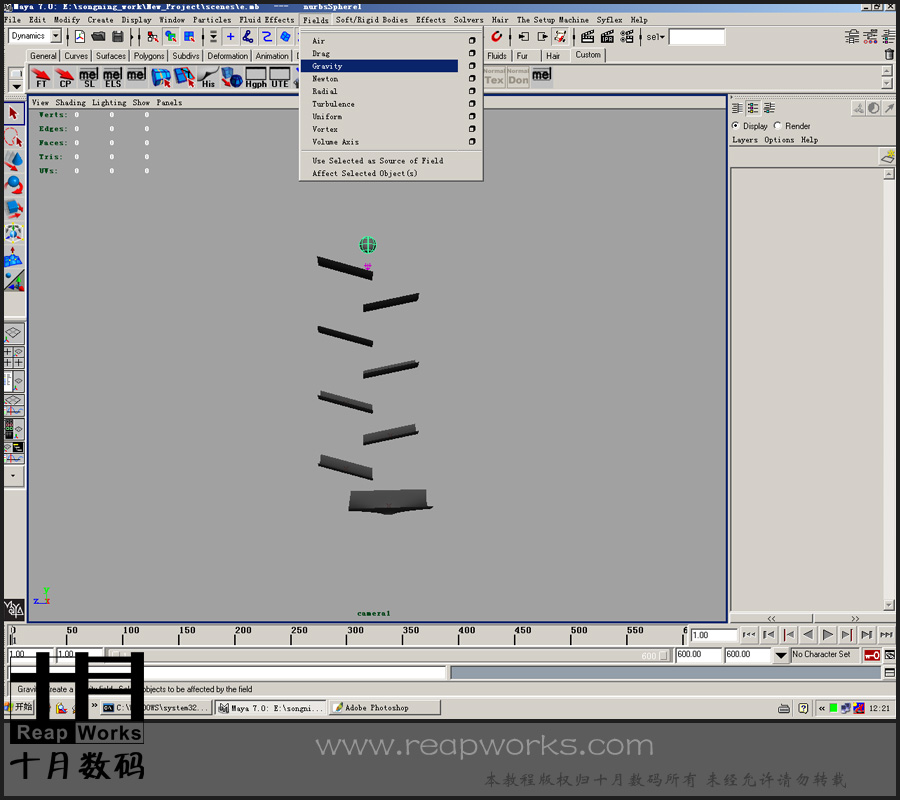The width and height of the screenshot is (900, 800).
Task: Click the red magnet Make Live icon
Action: click(496, 37)
